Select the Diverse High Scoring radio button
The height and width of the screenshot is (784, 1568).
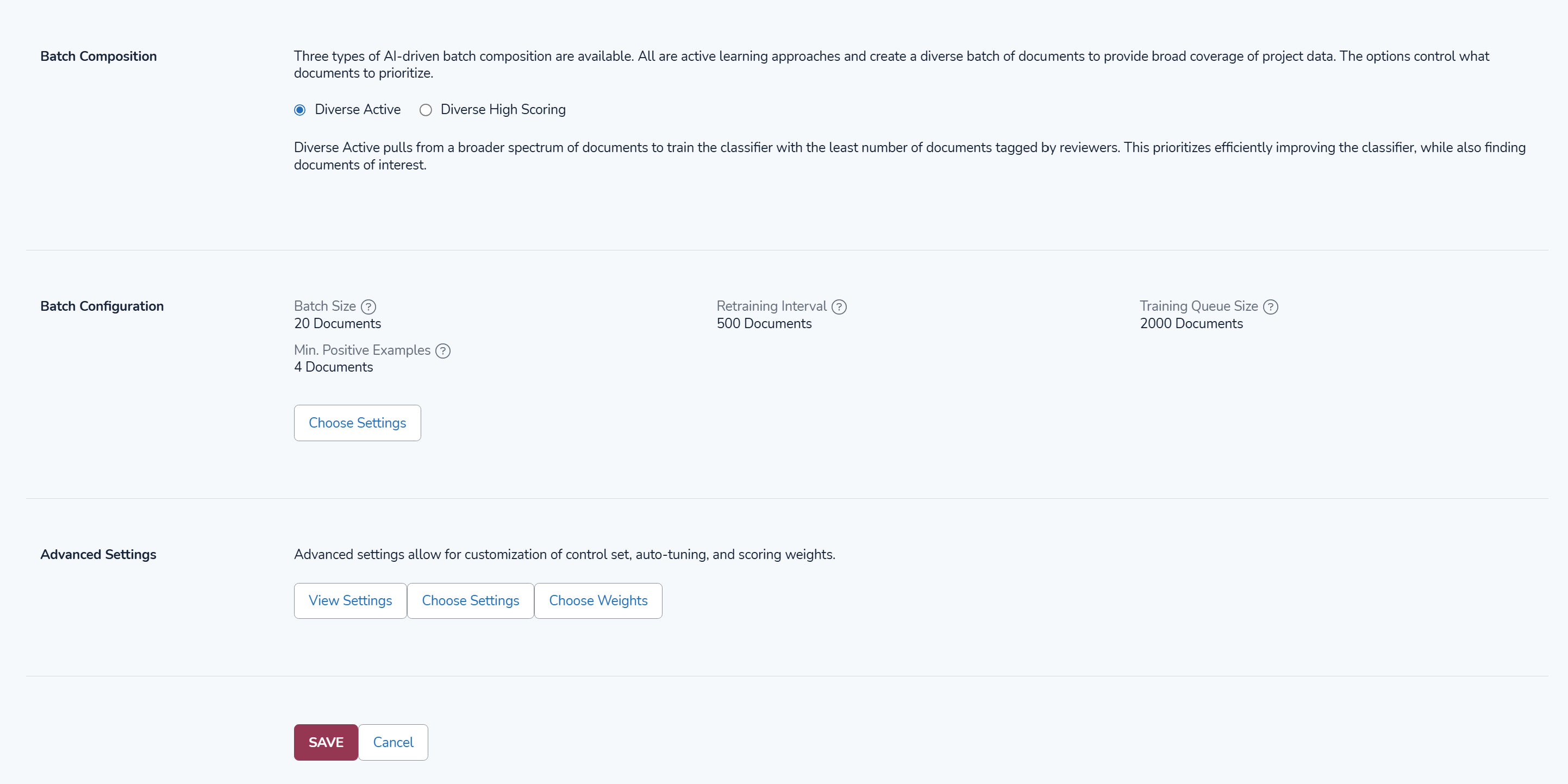click(x=426, y=110)
